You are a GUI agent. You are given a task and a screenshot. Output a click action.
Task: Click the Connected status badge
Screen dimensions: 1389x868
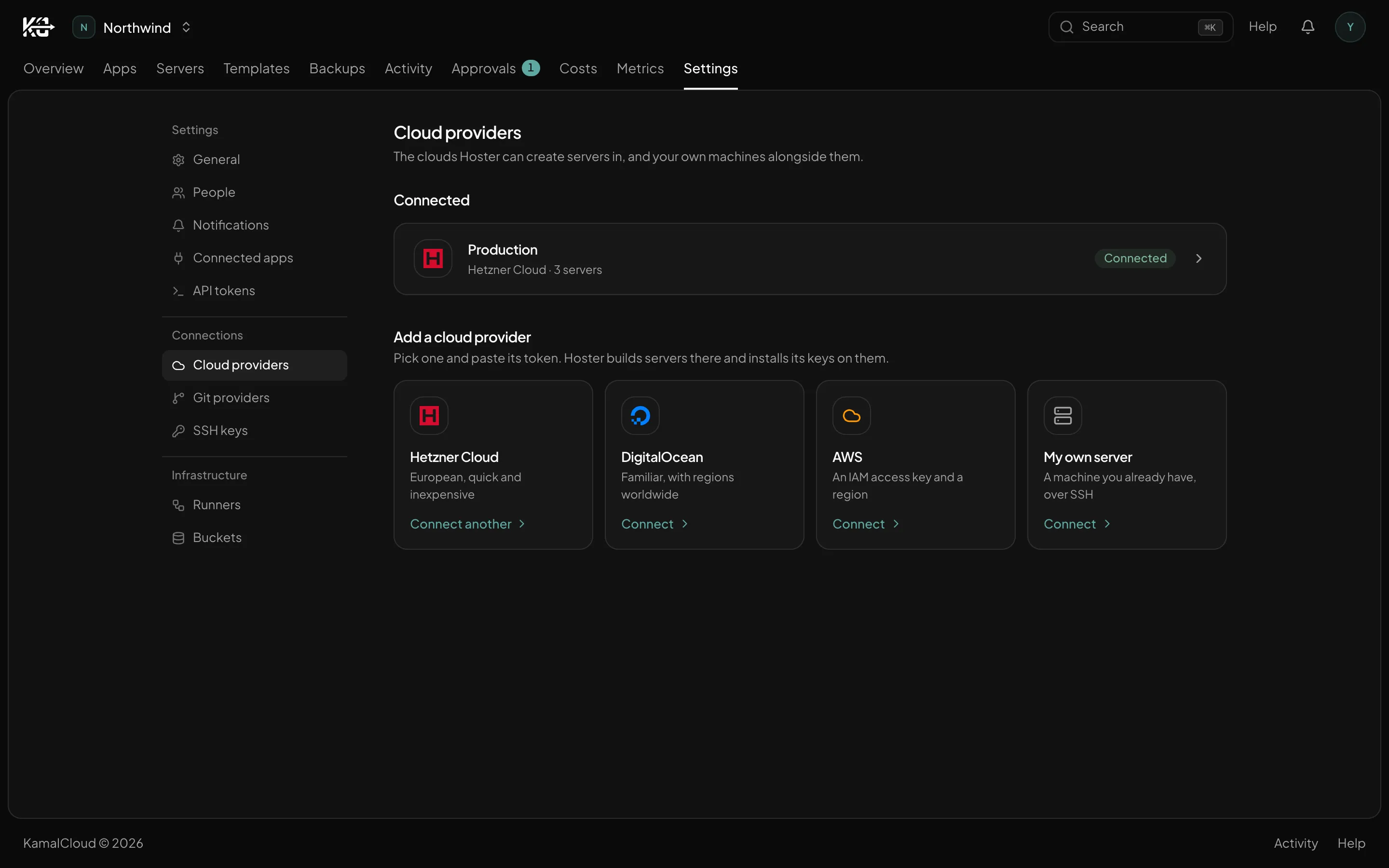click(1135, 258)
